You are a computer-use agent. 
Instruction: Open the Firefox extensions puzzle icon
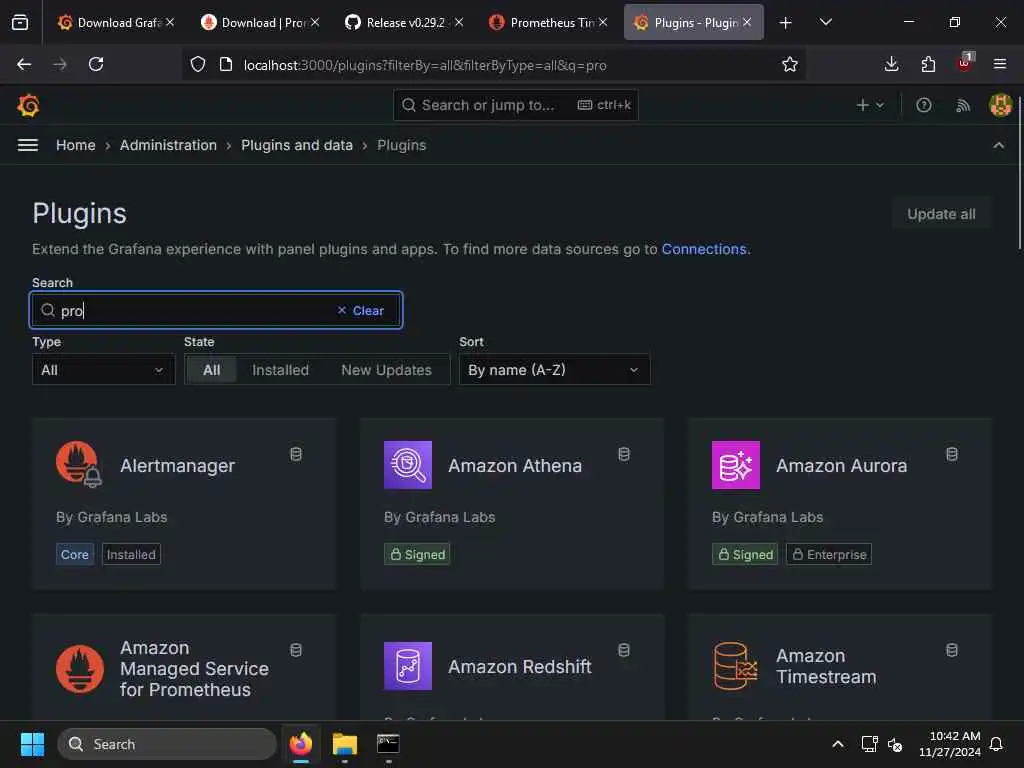[x=928, y=64]
